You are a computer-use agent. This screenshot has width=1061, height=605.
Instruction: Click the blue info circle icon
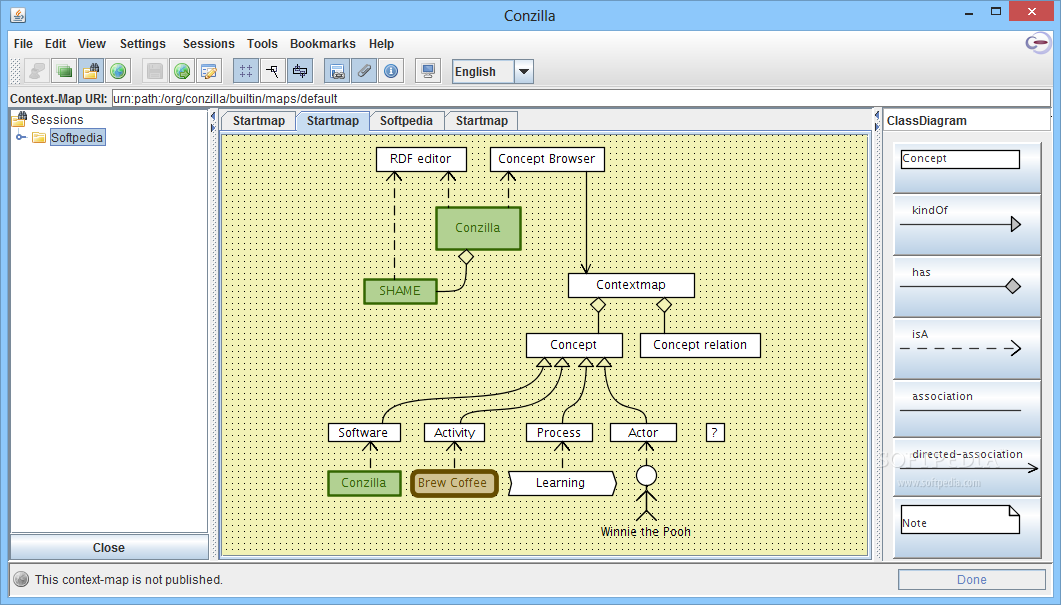(x=391, y=71)
